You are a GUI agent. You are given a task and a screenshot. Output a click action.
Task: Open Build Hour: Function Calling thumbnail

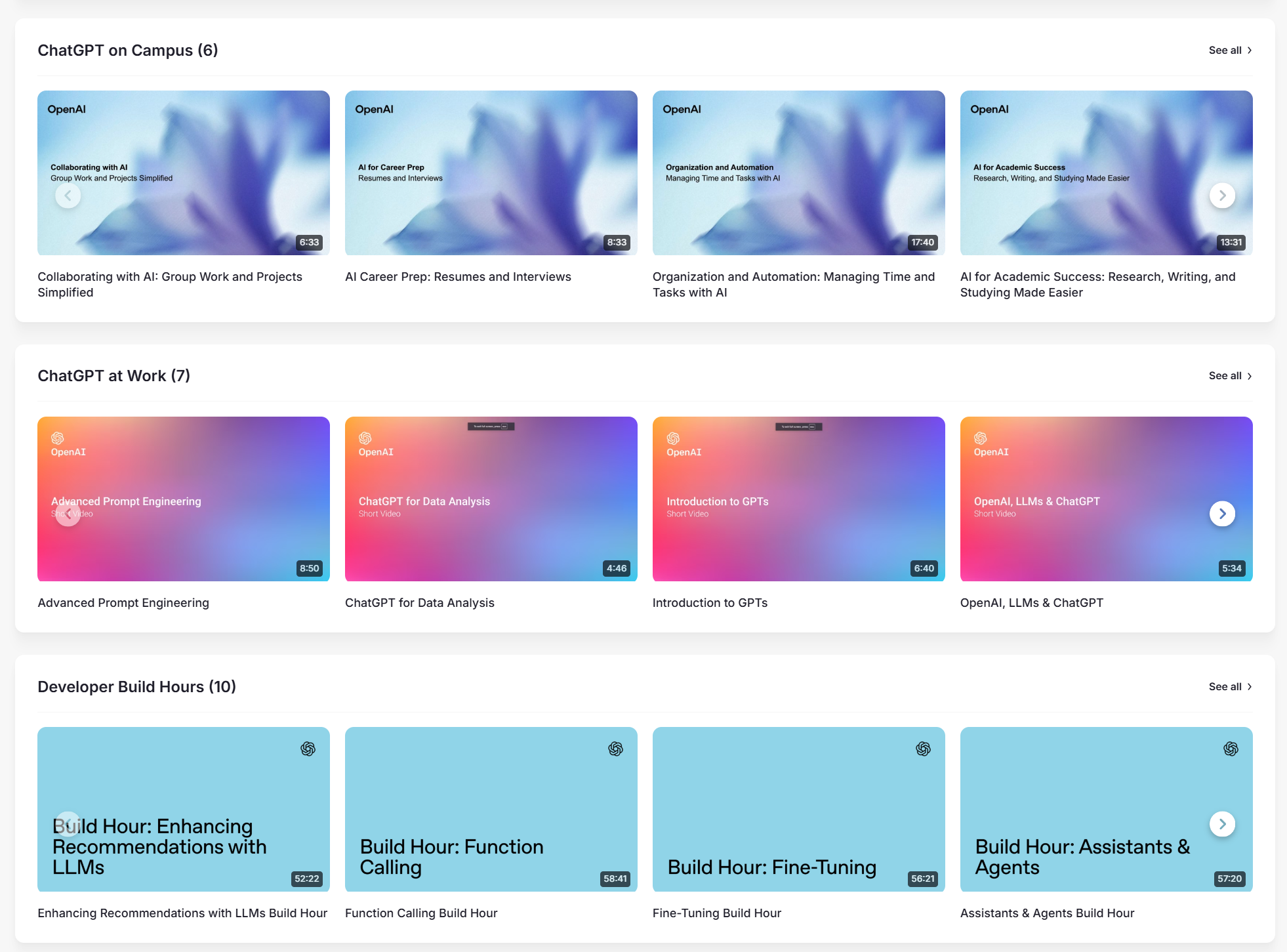(x=491, y=809)
